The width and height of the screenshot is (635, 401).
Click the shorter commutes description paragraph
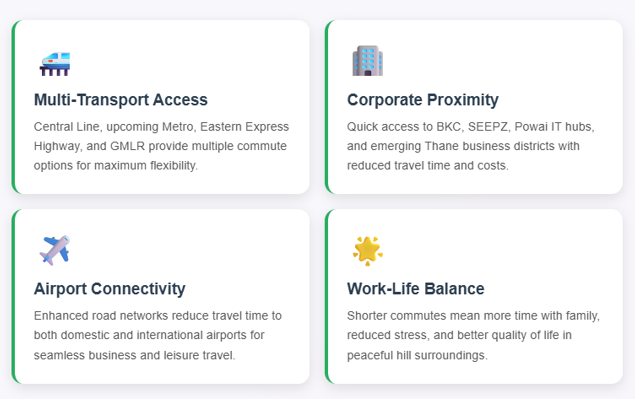click(473, 335)
